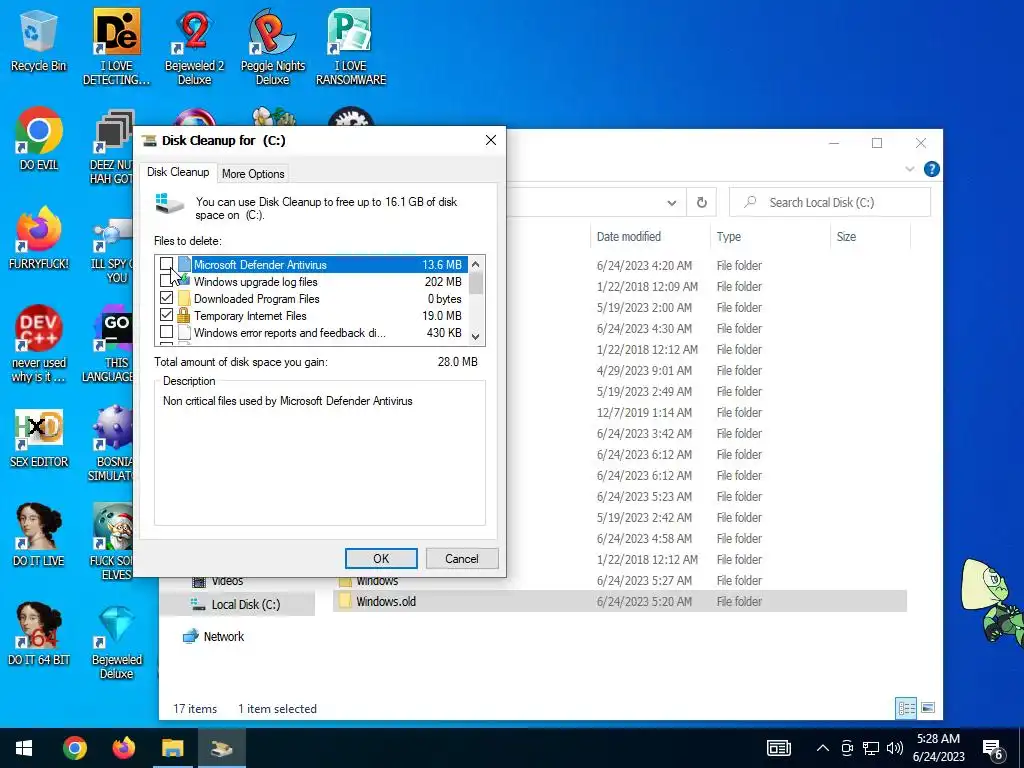Open the DO EVIL Chrome shortcut
Viewport: 1024px width, 768px height.
(39, 139)
